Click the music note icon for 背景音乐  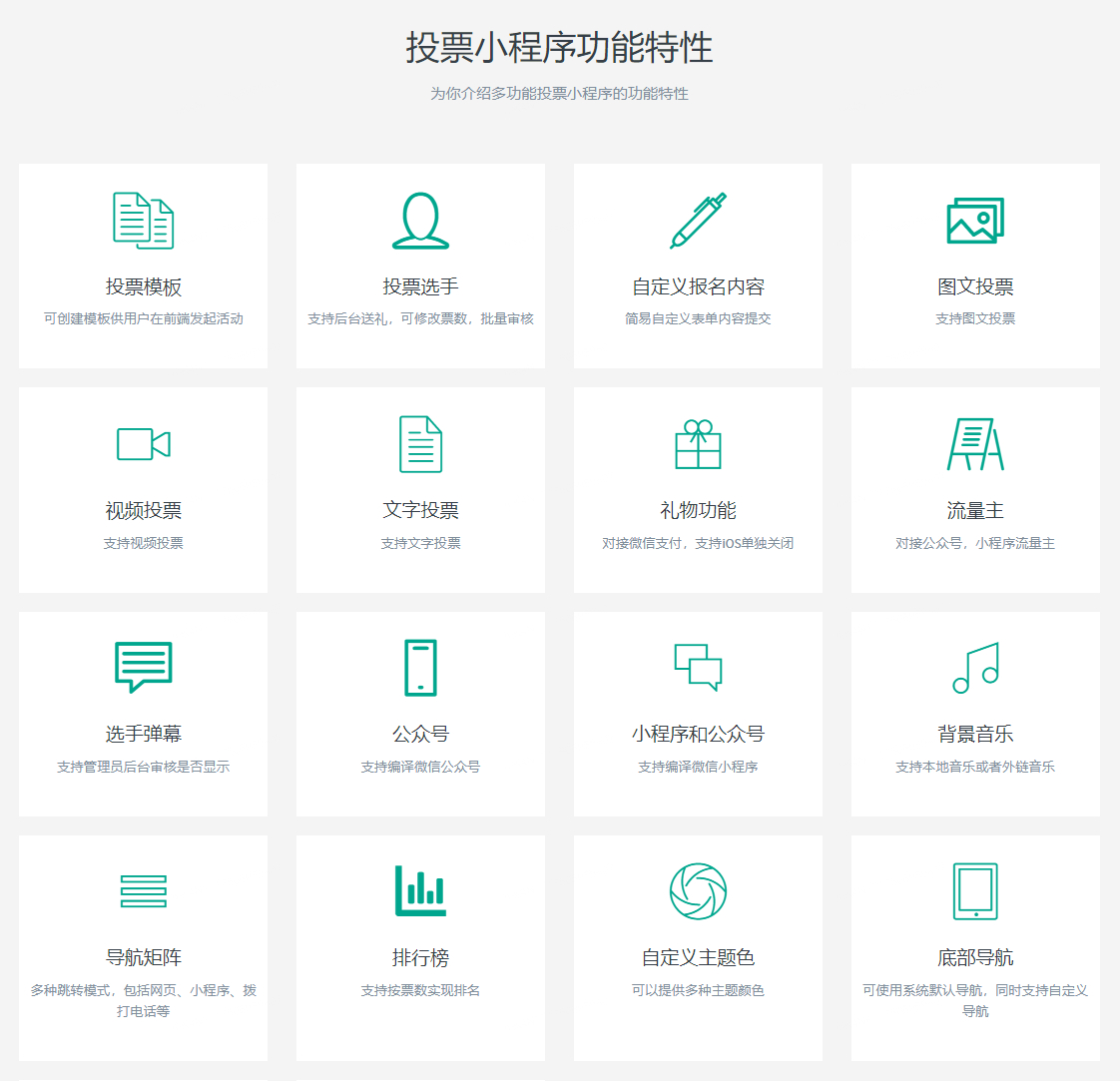[x=975, y=667]
